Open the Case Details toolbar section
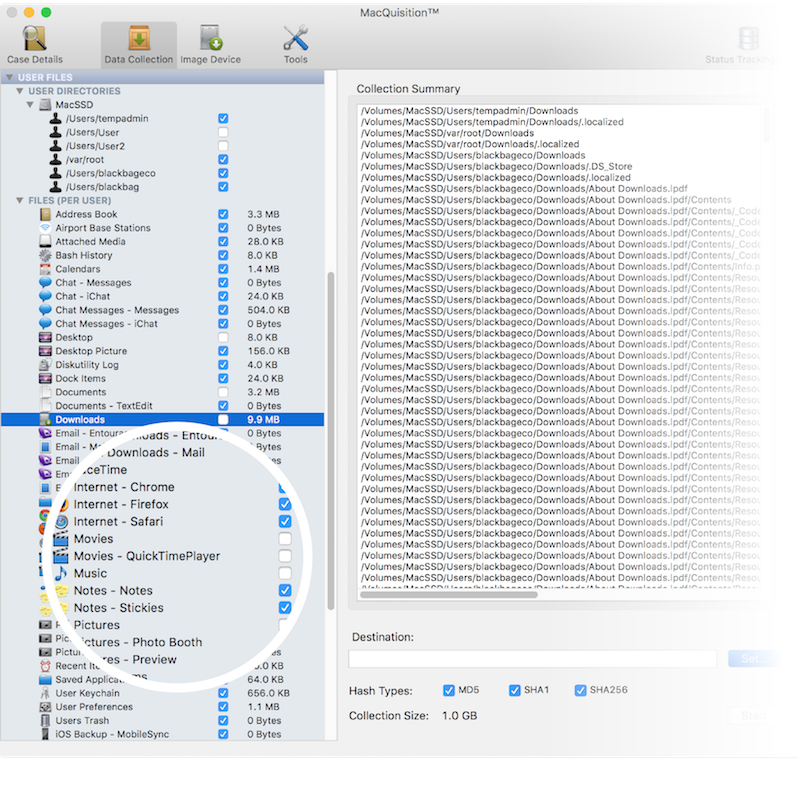This screenshot has width=800, height=793. click(x=35, y=45)
